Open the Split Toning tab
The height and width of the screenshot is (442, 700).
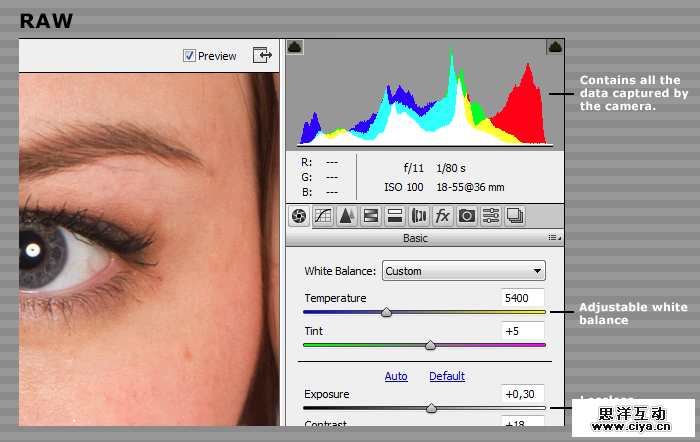click(x=394, y=216)
